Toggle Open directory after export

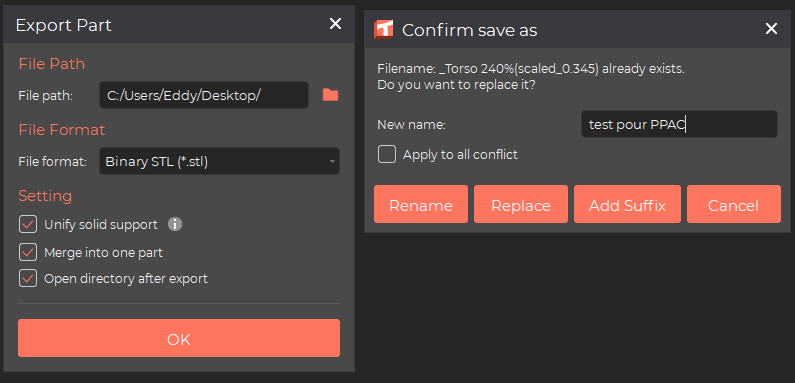click(28, 278)
